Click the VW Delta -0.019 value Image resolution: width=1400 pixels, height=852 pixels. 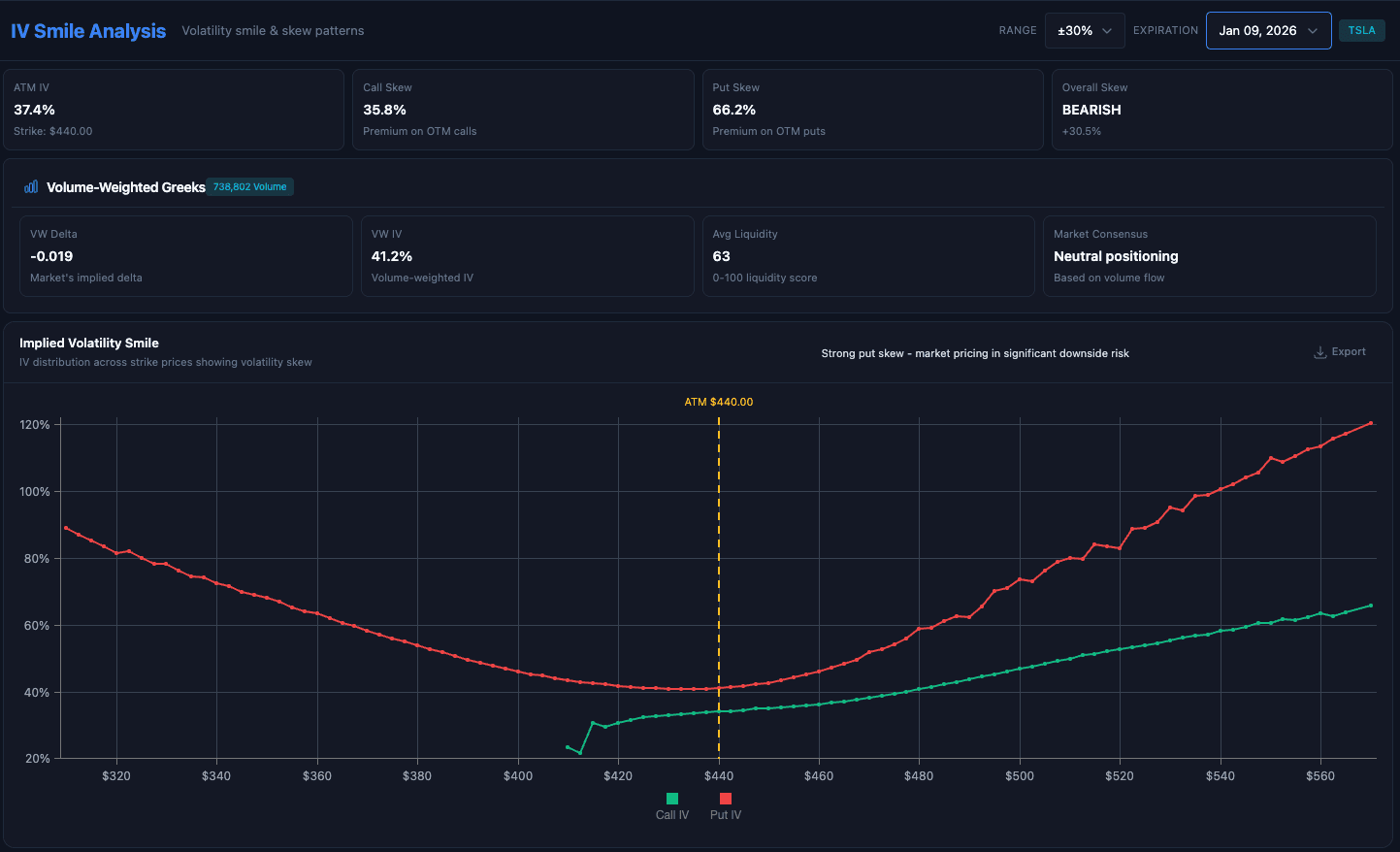click(51, 256)
